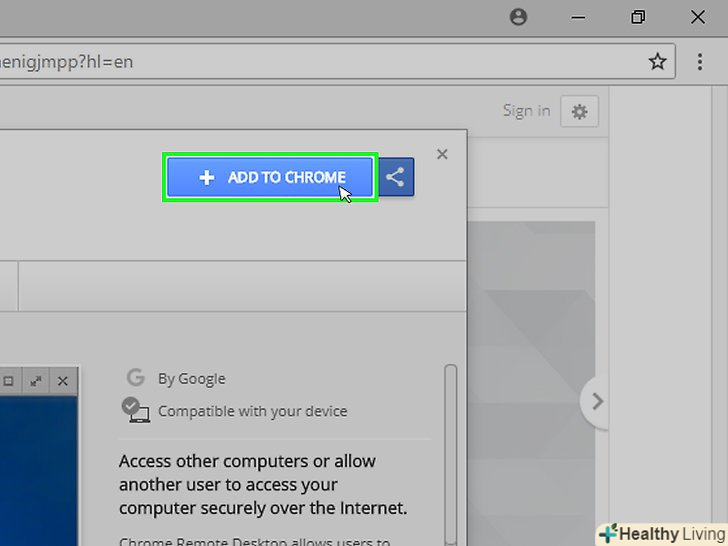The height and width of the screenshot is (546, 728).
Task: Open the Chrome profile avatar icon
Action: pos(518,17)
